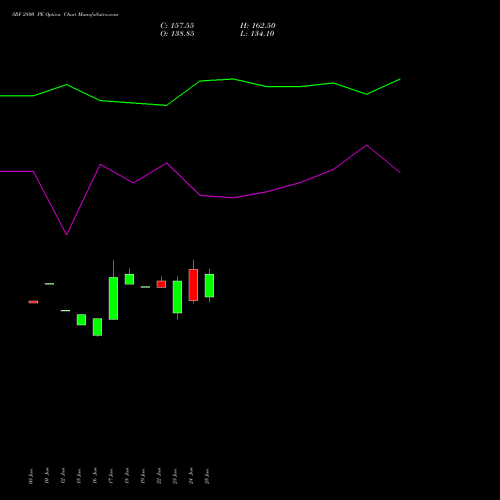500x500 pixels.
Task: Click the 17 Jun date label
Action: [111, 476]
